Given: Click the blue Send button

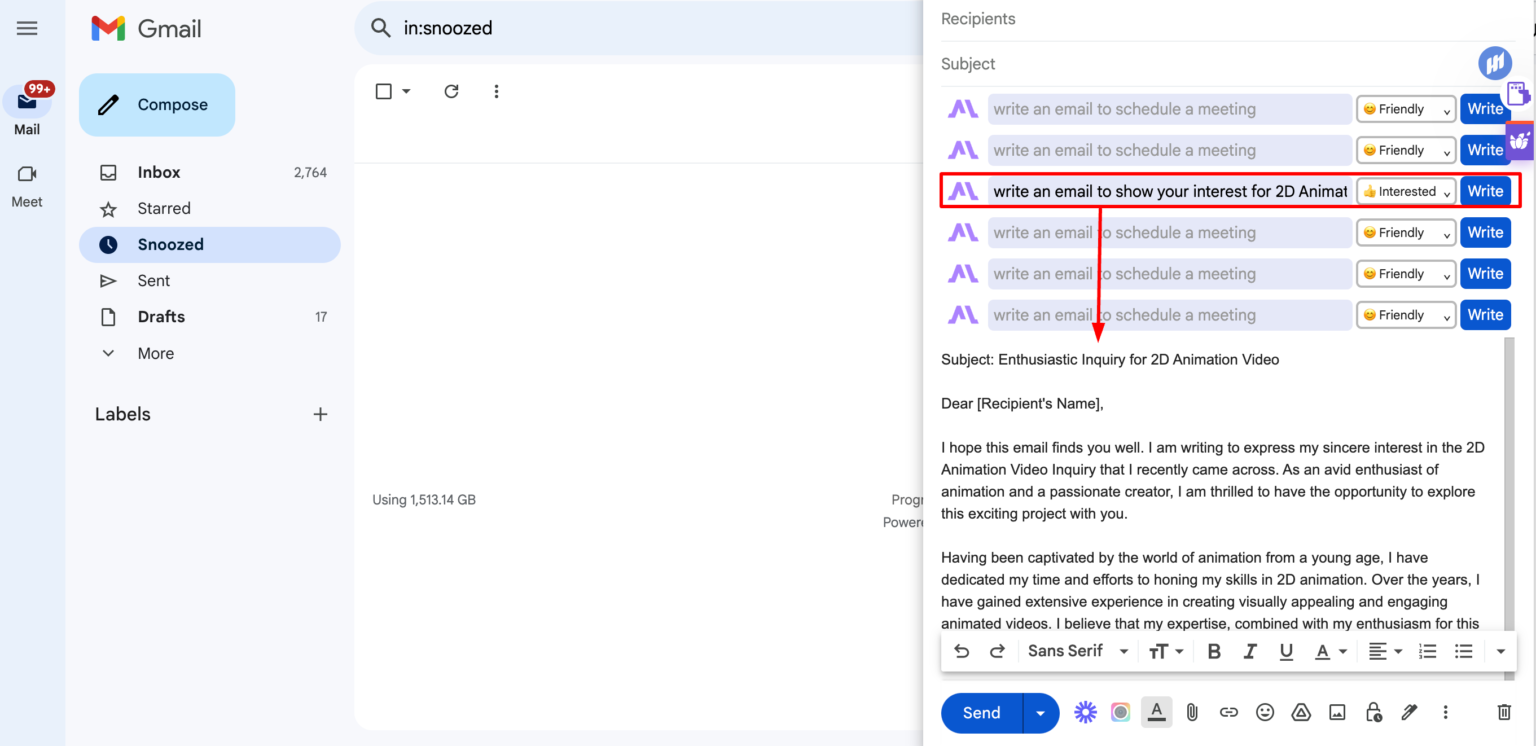Looking at the screenshot, I should pos(981,712).
